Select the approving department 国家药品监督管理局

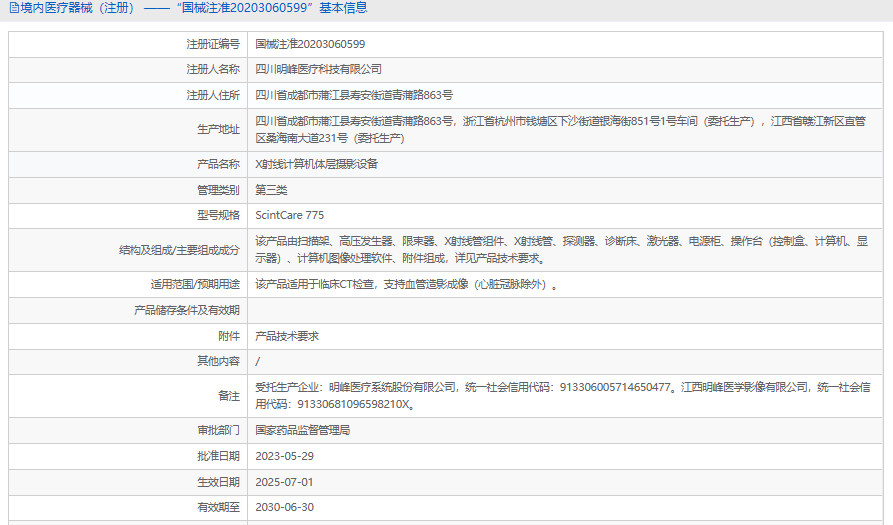point(302,430)
